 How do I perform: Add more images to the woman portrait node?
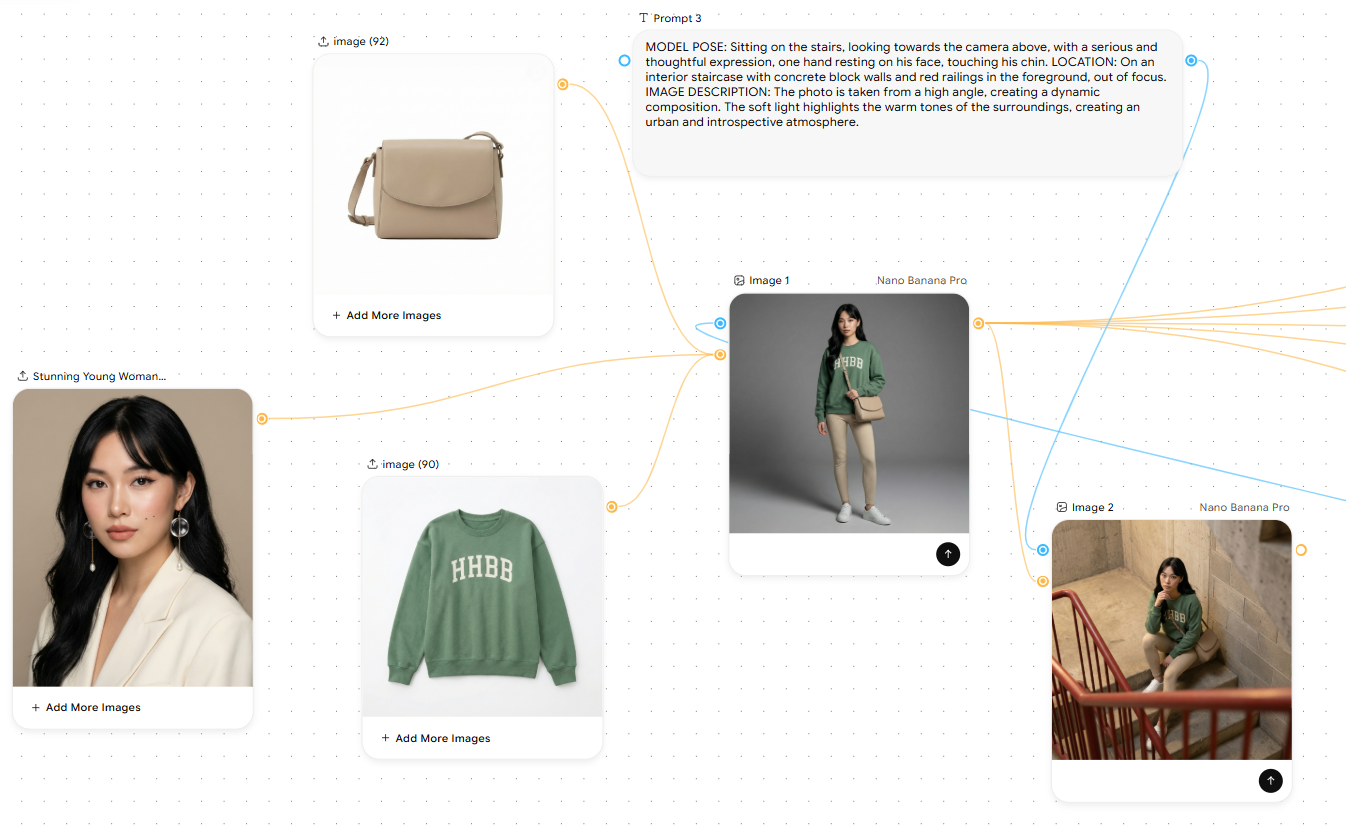tap(85, 708)
